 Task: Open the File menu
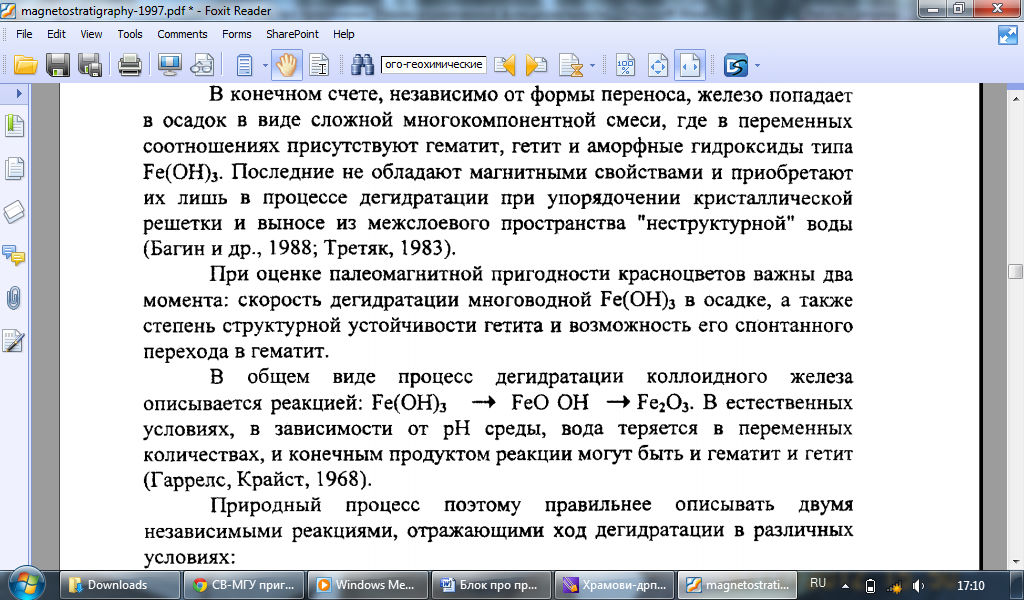(24, 34)
